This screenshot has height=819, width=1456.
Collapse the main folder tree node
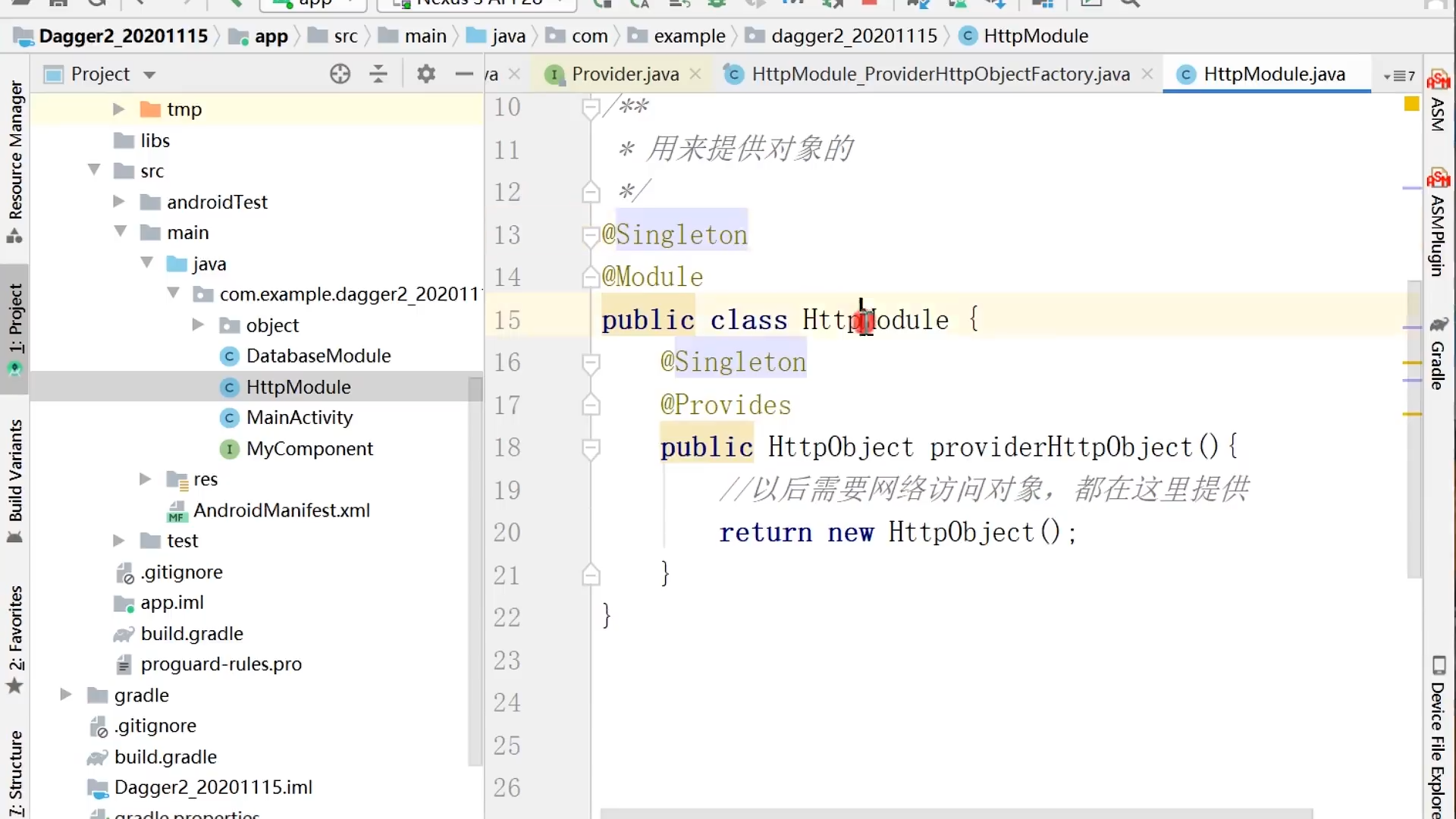click(x=120, y=231)
